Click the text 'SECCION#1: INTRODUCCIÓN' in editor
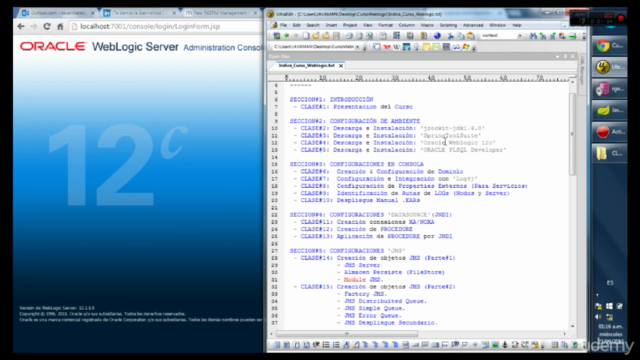Viewport: 640px width, 360px height. (x=331, y=99)
